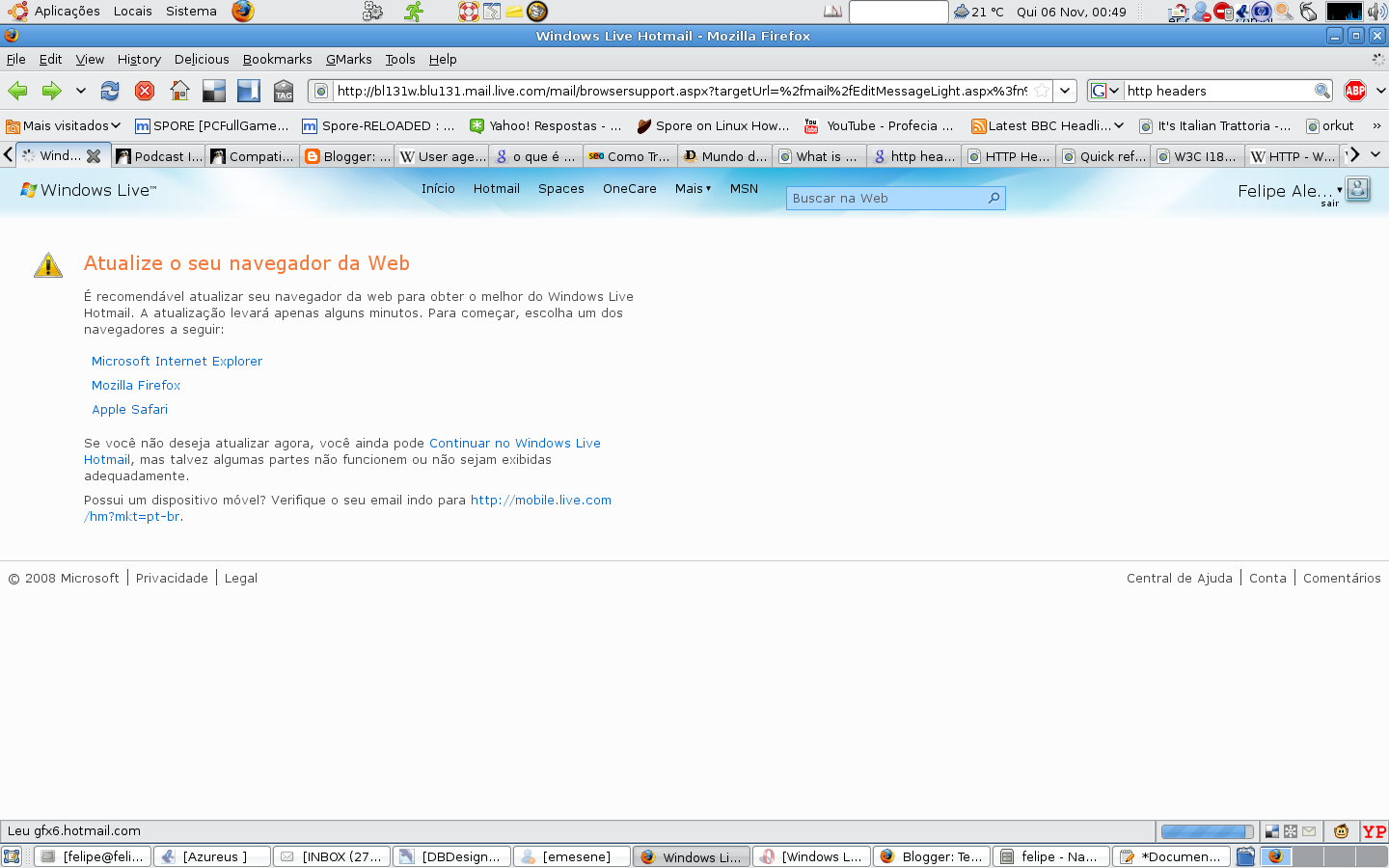Open the History menu
Screen dimensions: 1389x868
tap(139, 59)
